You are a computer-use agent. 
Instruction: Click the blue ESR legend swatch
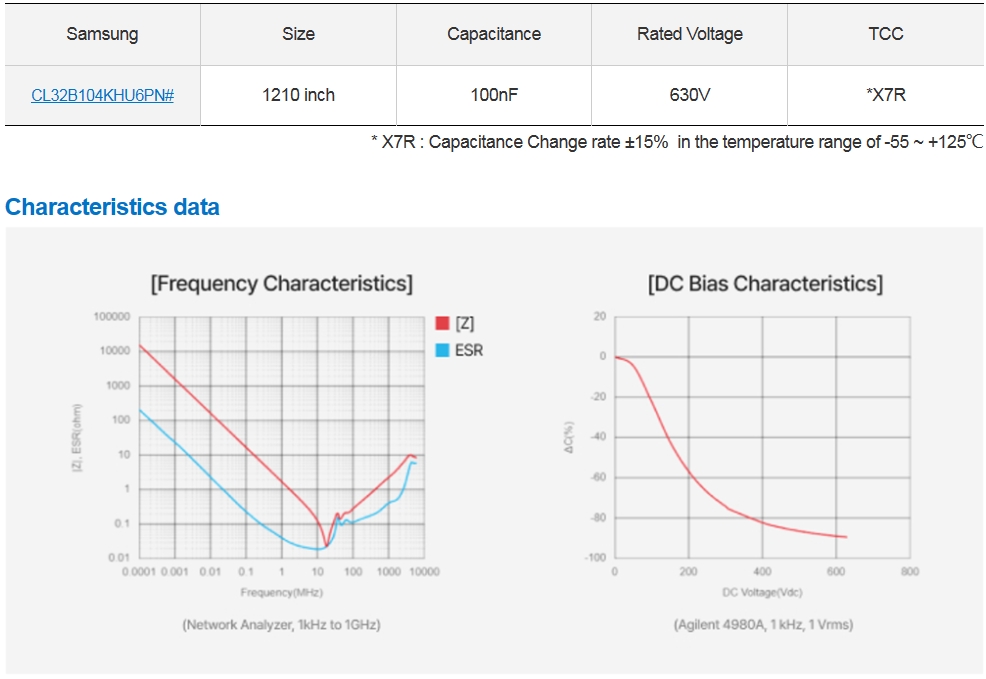click(x=442, y=350)
